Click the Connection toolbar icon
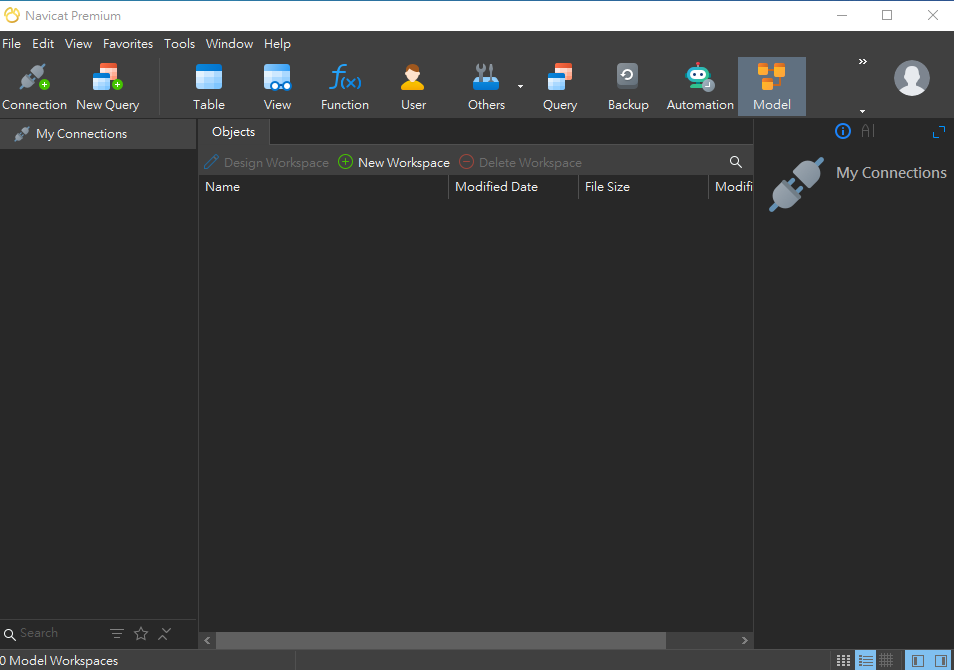Image resolution: width=954 pixels, height=670 pixels. [34, 86]
